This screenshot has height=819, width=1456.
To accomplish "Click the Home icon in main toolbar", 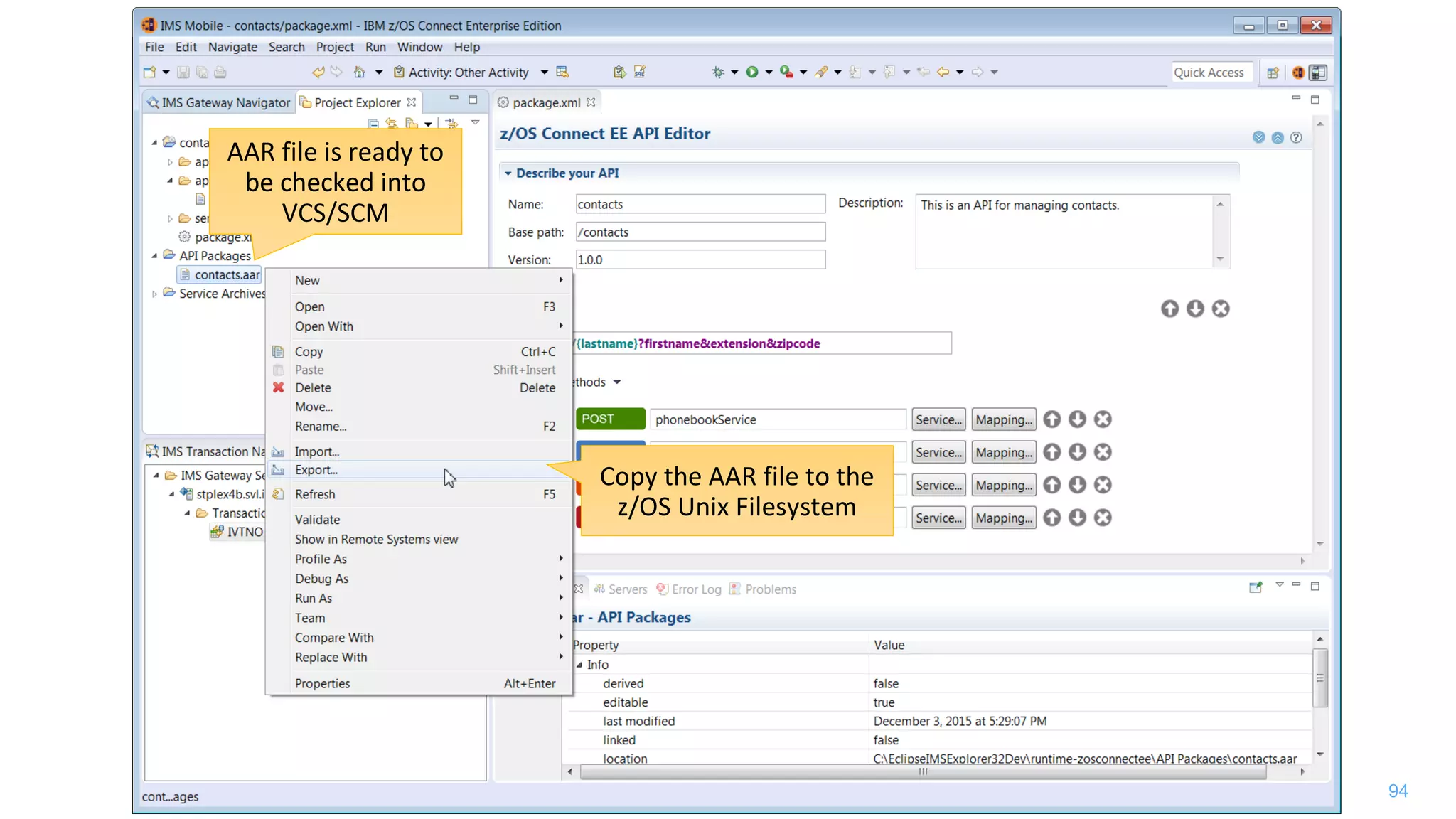I will coord(360,72).
